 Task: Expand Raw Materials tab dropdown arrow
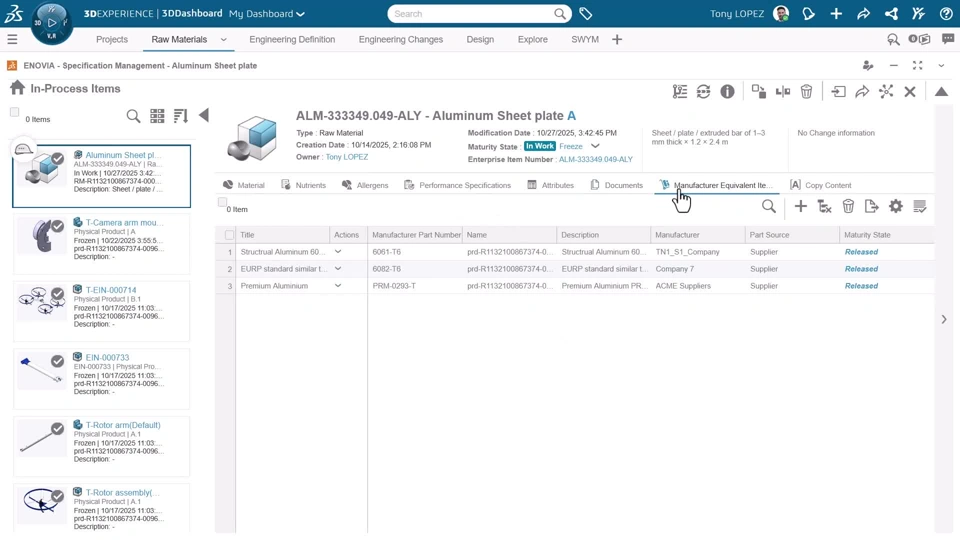coord(223,40)
